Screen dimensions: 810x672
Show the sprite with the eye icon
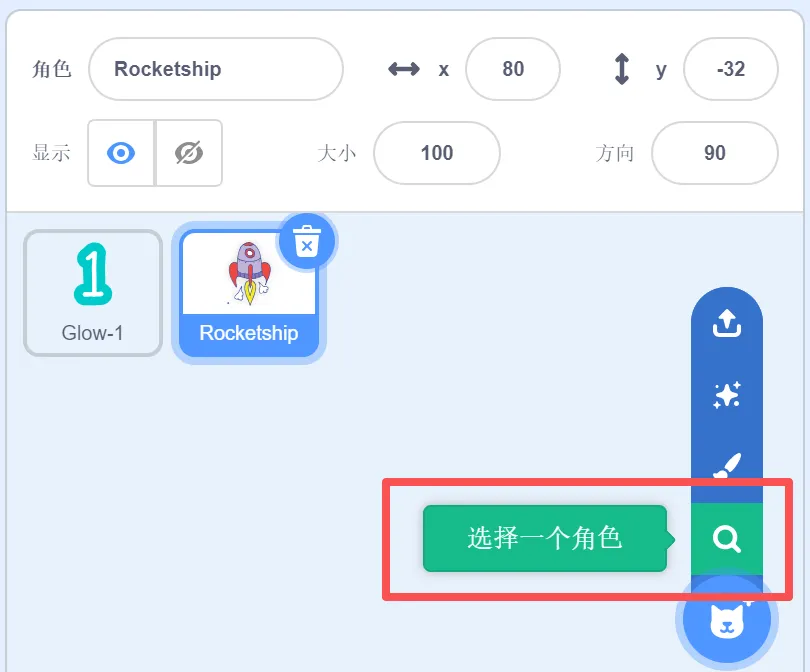pos(121,153)
